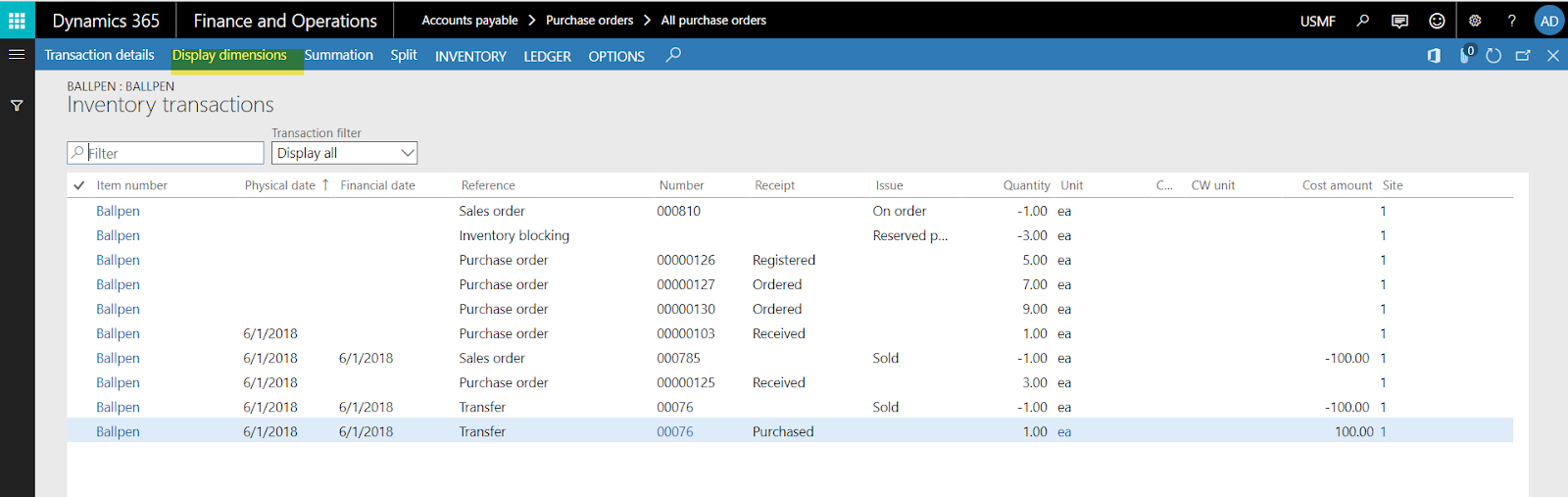Open the funnel filter pane icon
Image resolution: width=1568 pixels, height=497 pixels.
click(x=17, y=106)
